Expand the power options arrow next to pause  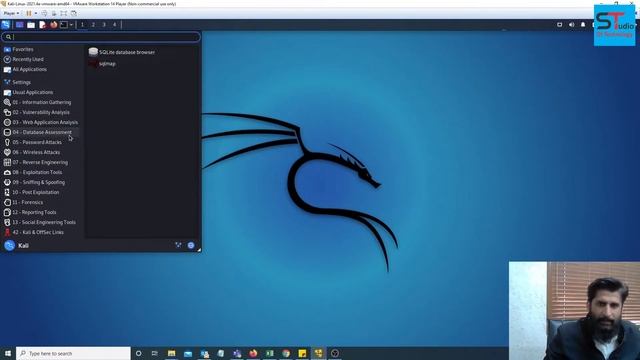coord(36,13)
